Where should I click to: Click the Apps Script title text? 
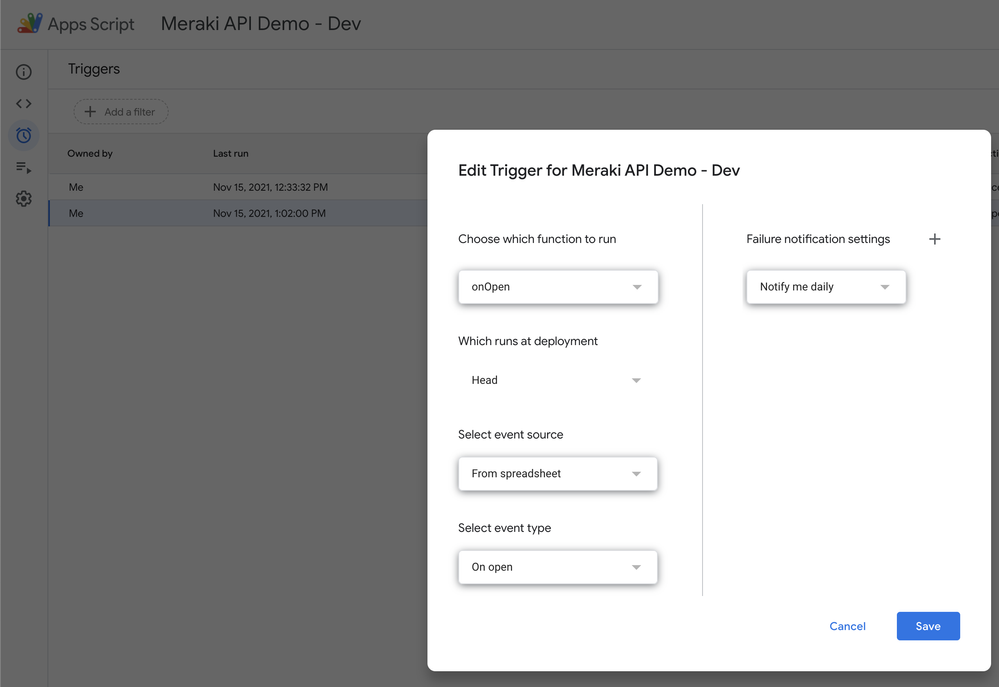91,24
